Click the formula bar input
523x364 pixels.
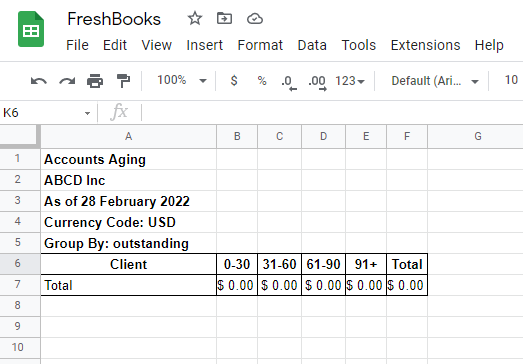tap(332, 112)
